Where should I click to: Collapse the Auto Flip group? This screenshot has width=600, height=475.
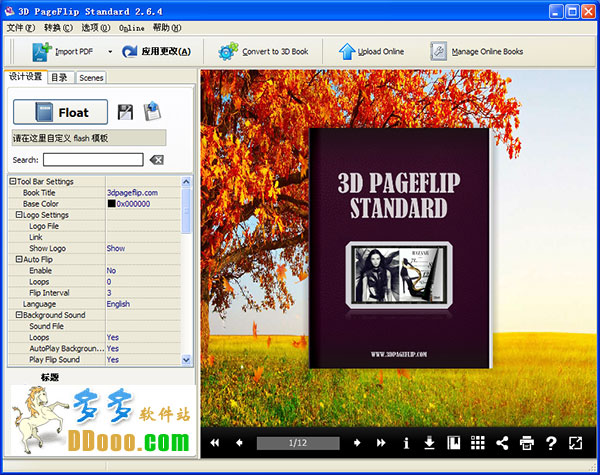[19, 259]
